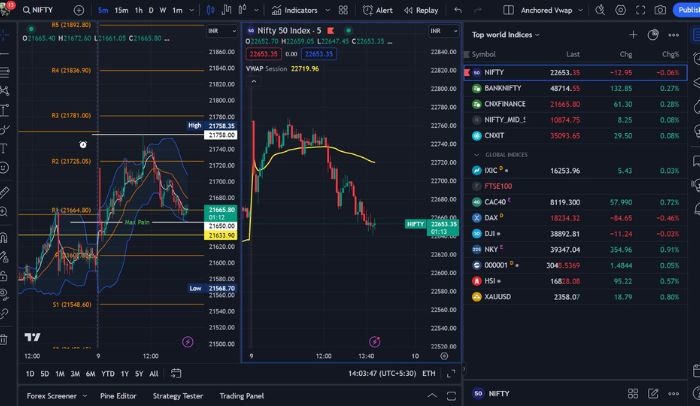Switch to Strategy Tester tab
This screenshot has width=700, height=406.
(178, 396)
